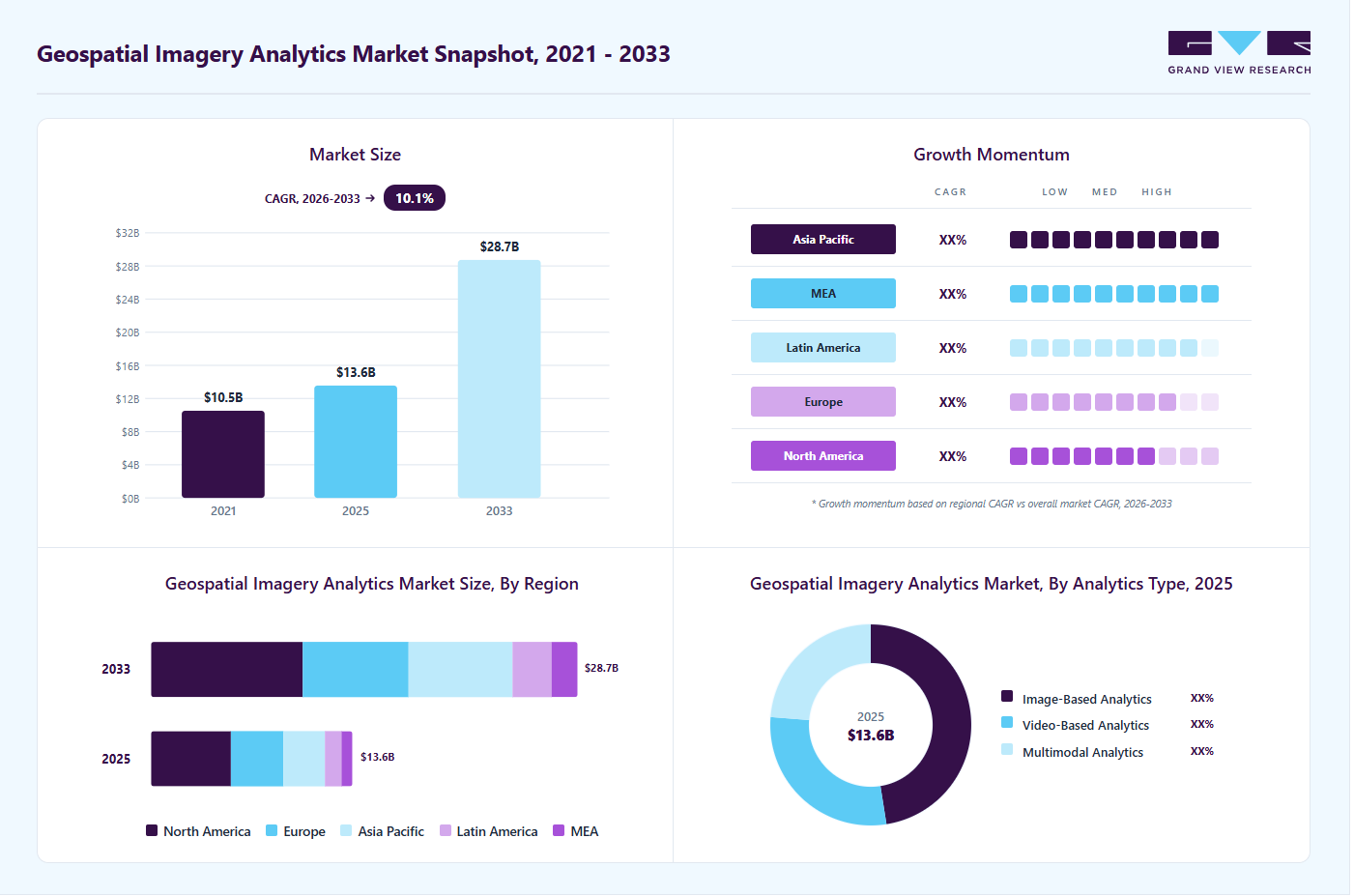Click the light Multimodal donut segment

812,665
